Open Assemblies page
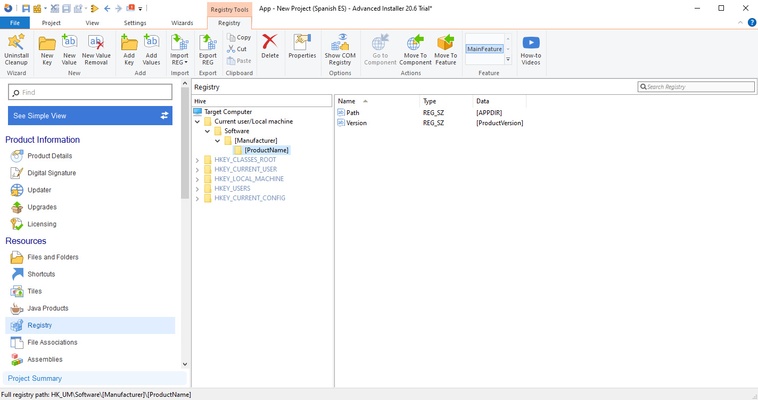The image size is (758, 400). pos(44,359)
